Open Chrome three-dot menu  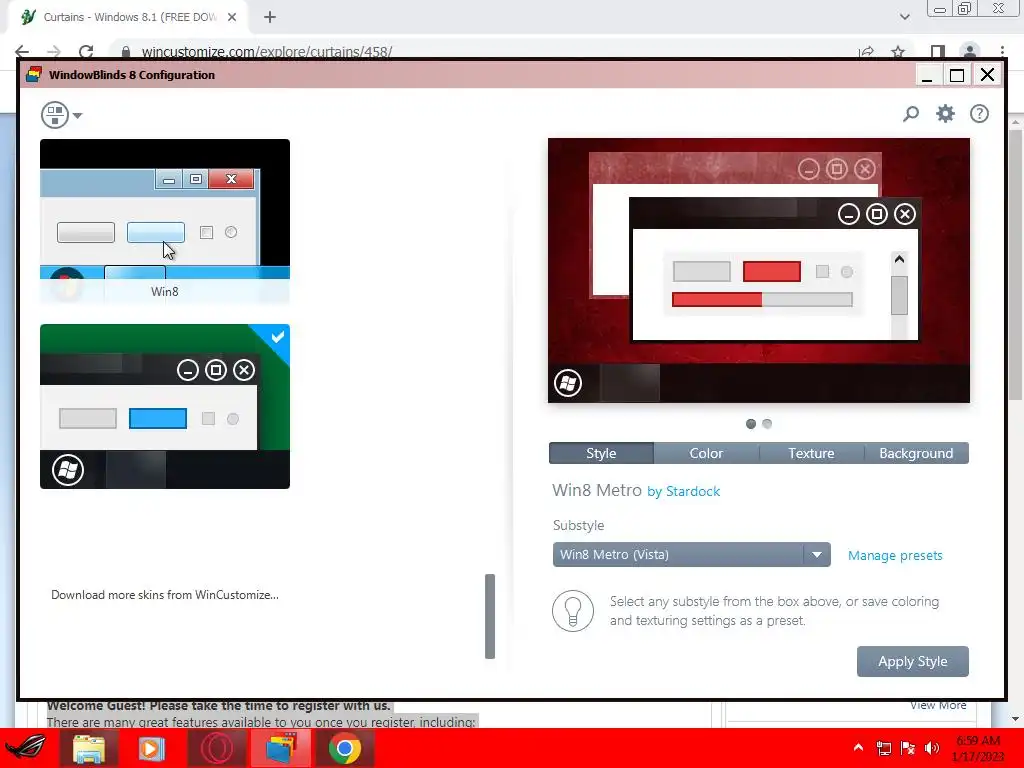[x=1002, y=52]
